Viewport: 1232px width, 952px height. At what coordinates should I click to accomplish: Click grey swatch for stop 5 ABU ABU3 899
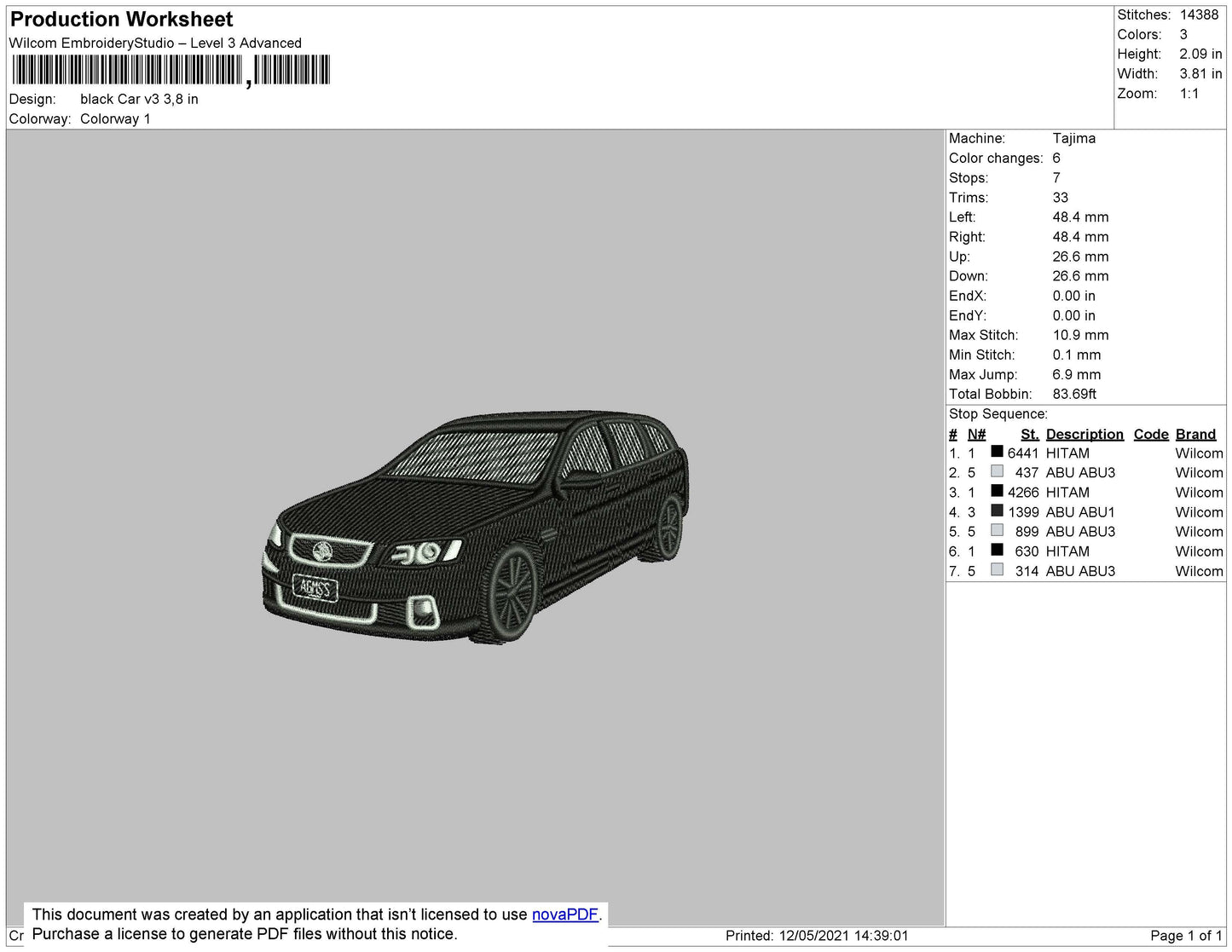pos(997,530)
